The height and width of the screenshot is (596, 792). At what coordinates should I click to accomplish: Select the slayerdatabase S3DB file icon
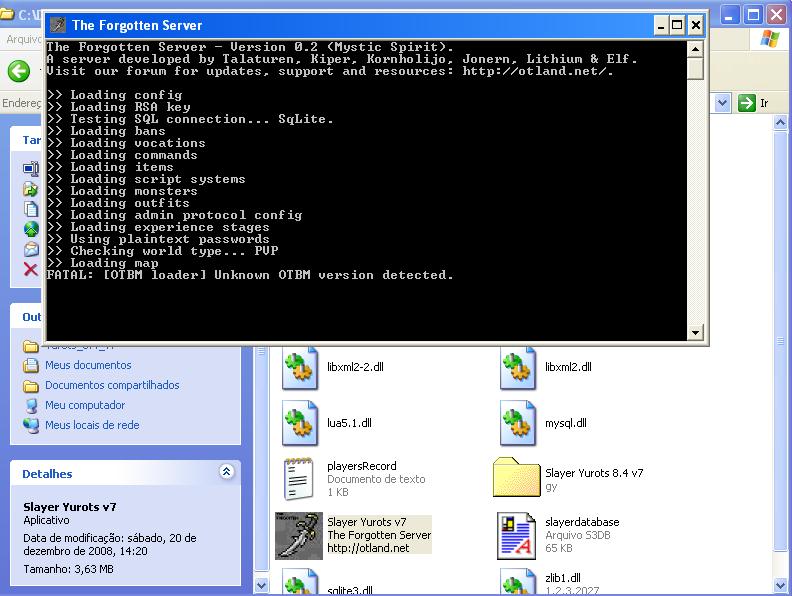pos(516,536)
